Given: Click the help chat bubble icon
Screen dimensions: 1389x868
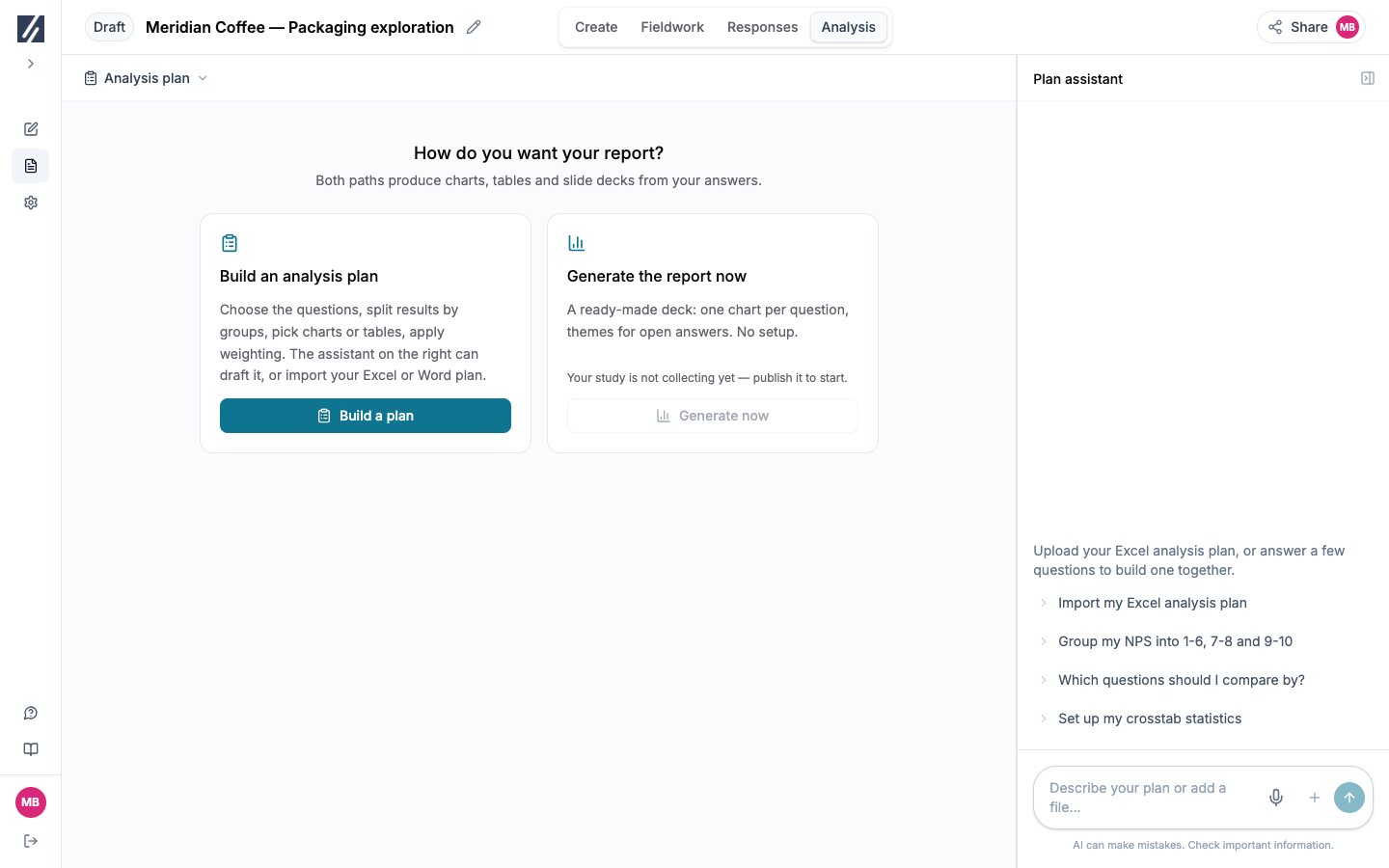Looking at the screenshot, I should coord(31,713).
